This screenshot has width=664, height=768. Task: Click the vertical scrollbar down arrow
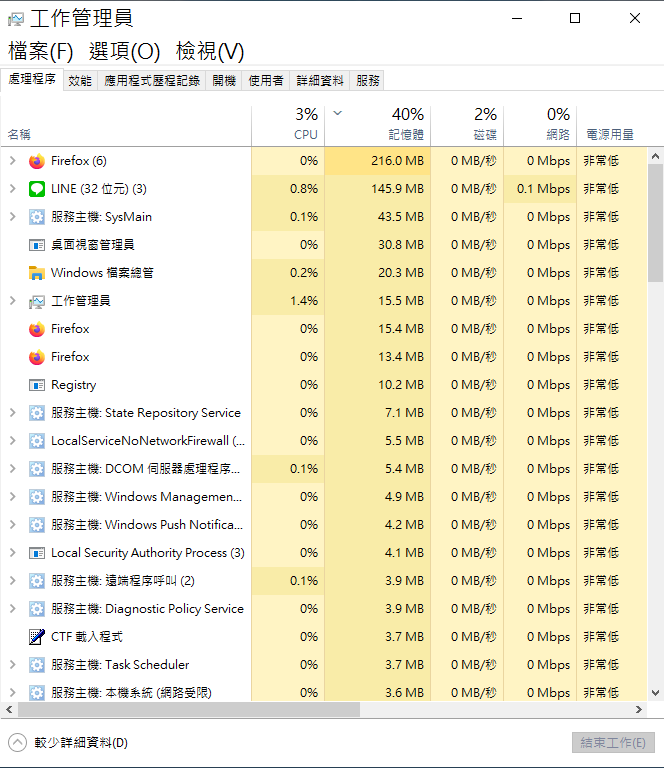655,693
